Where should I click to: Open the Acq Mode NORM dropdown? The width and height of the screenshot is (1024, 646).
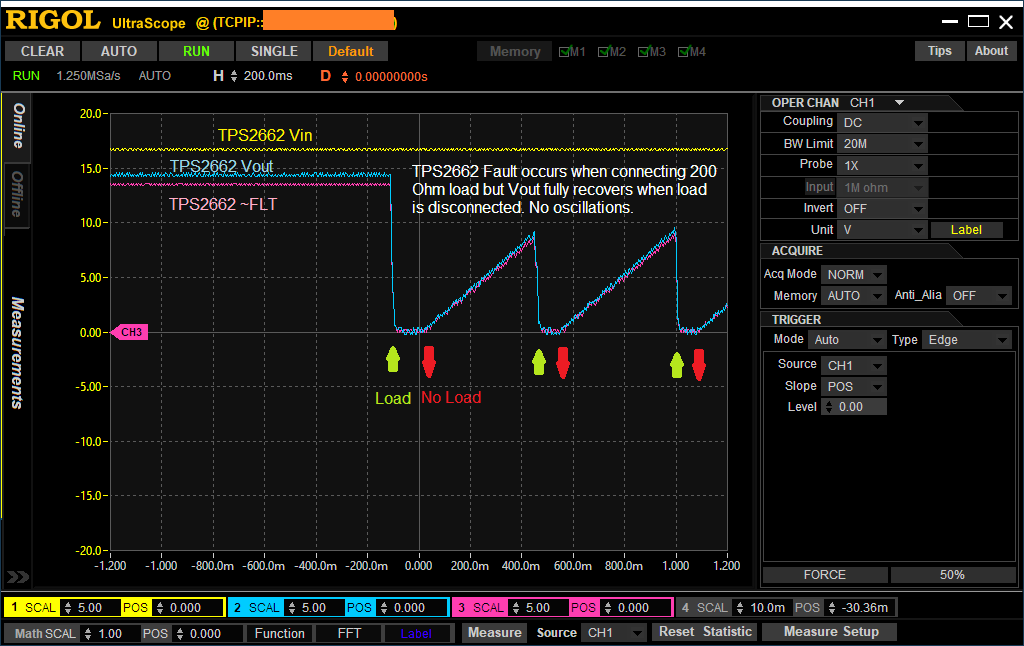tap(854, 275)
